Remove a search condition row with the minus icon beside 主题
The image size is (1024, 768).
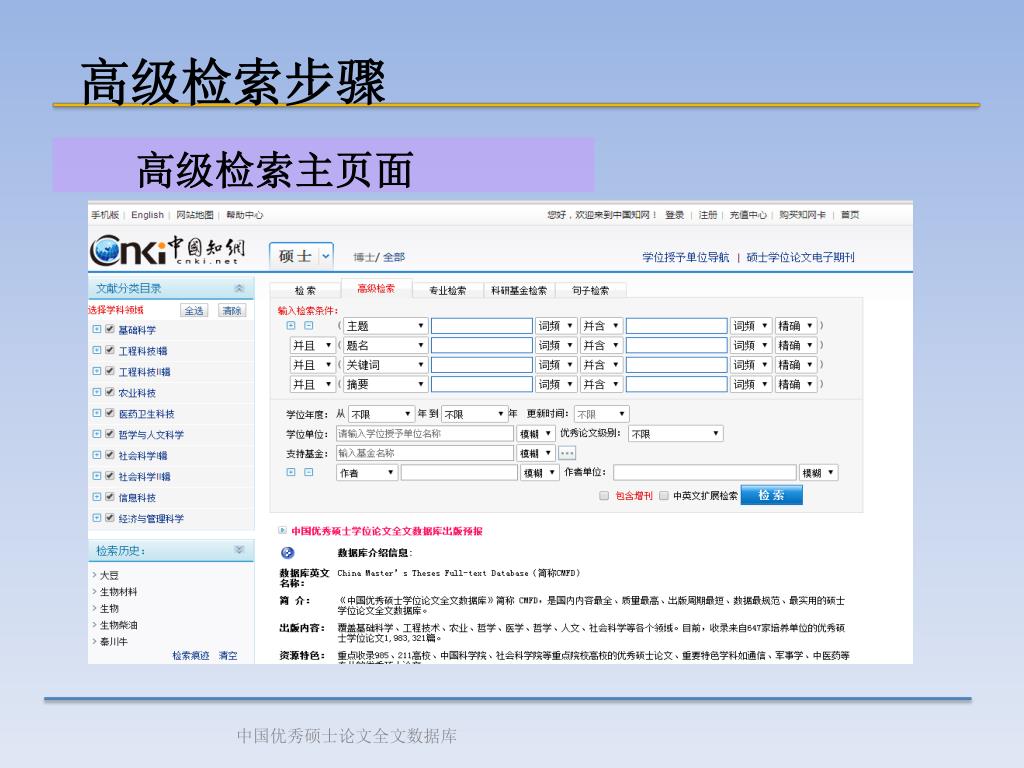[308, 325]
